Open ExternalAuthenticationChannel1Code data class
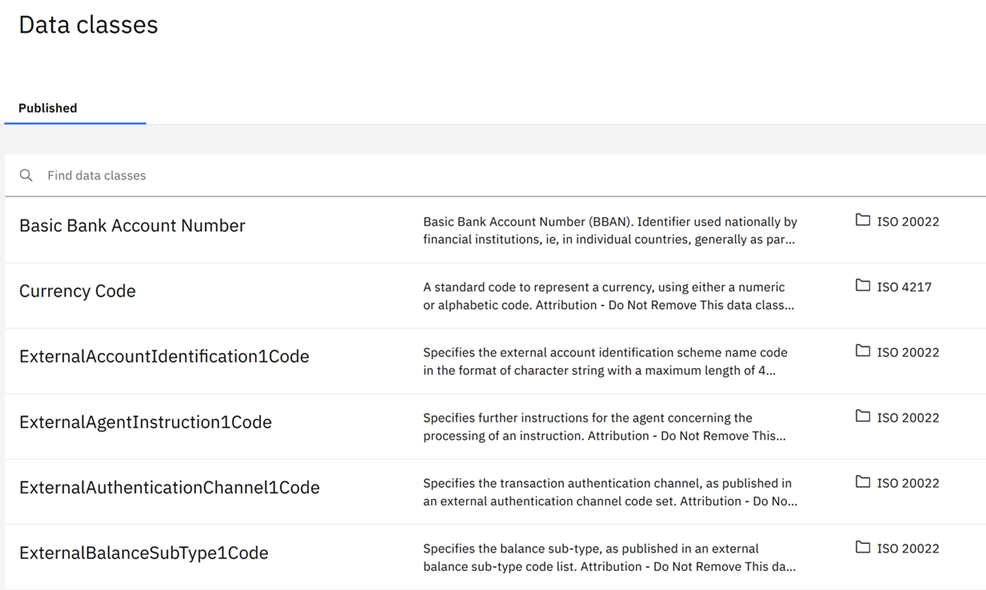The width and height of the screenshot is (986, 590). [x=169, y=487]
